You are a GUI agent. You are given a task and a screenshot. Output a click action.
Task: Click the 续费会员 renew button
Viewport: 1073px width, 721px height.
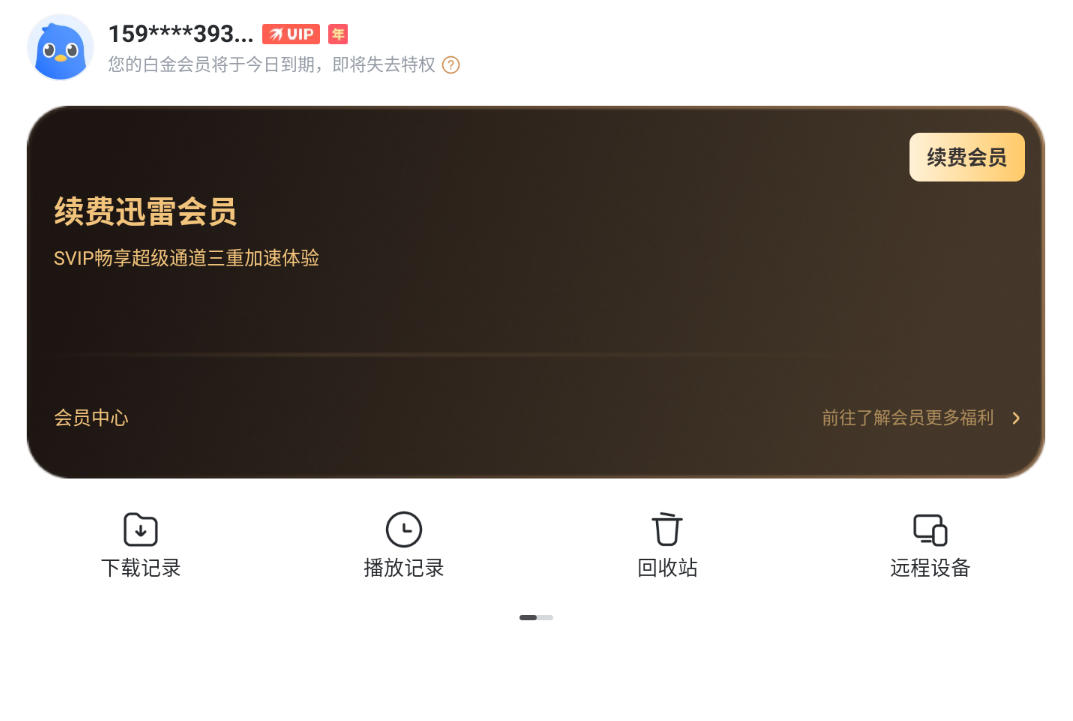pyautogui.click(x=967, y=157)
